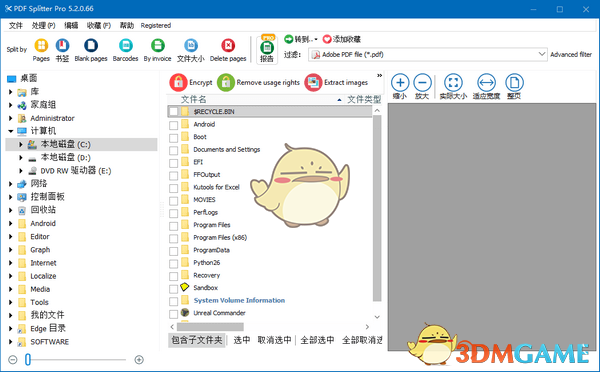The image size is (600, 372).
Task: Select Split by Pages icon
Action: pos(41,46)
